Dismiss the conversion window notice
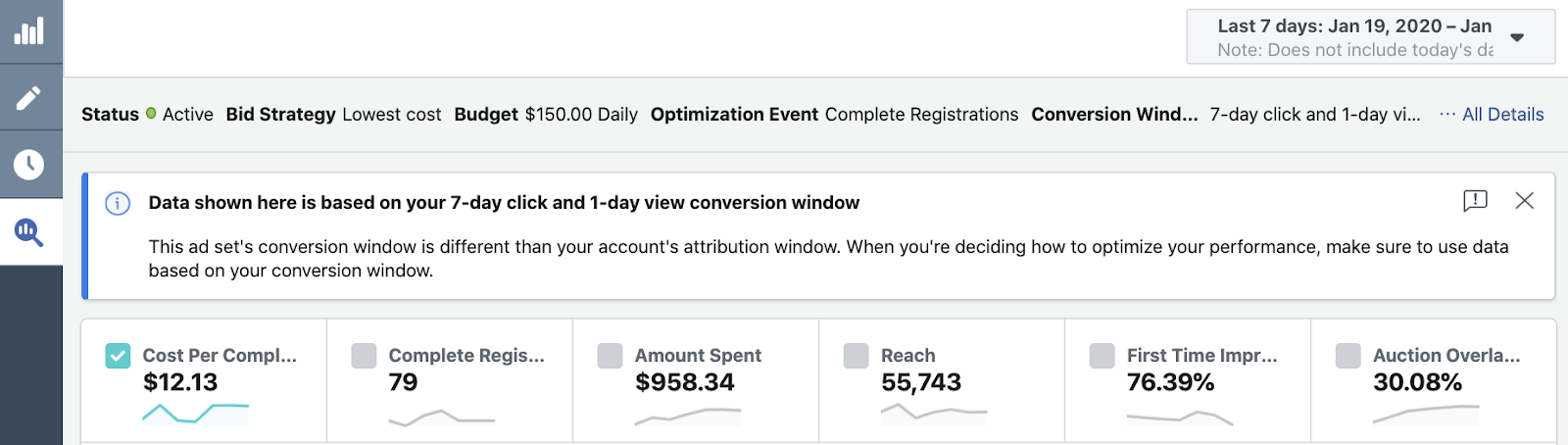 pyautogui.click(x=1524, y=201)
